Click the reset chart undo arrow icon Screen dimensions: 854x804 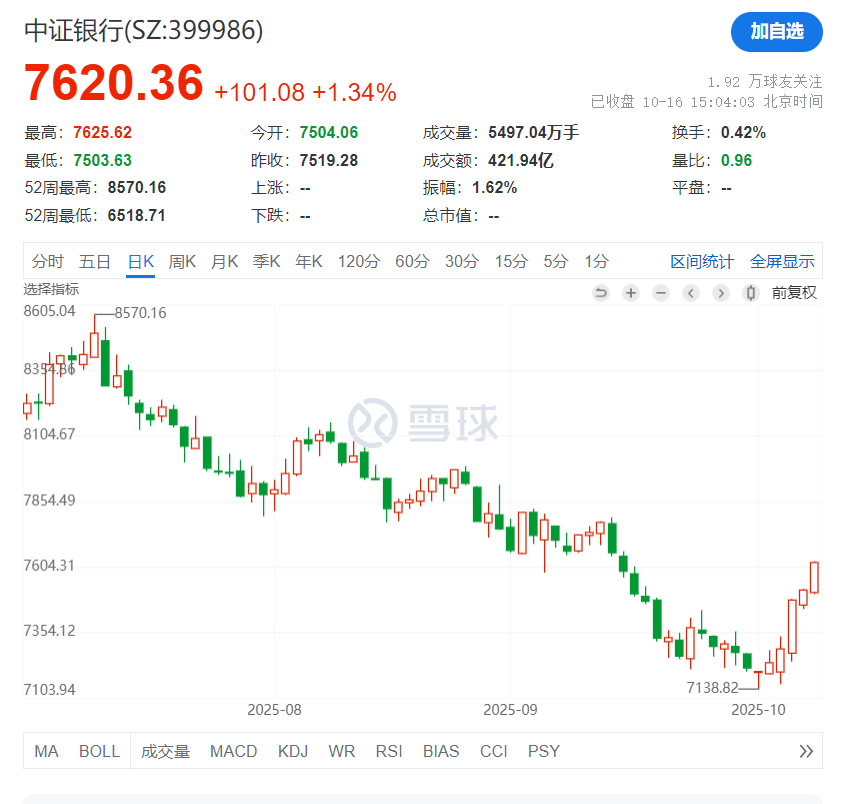[x=601, y=293]
